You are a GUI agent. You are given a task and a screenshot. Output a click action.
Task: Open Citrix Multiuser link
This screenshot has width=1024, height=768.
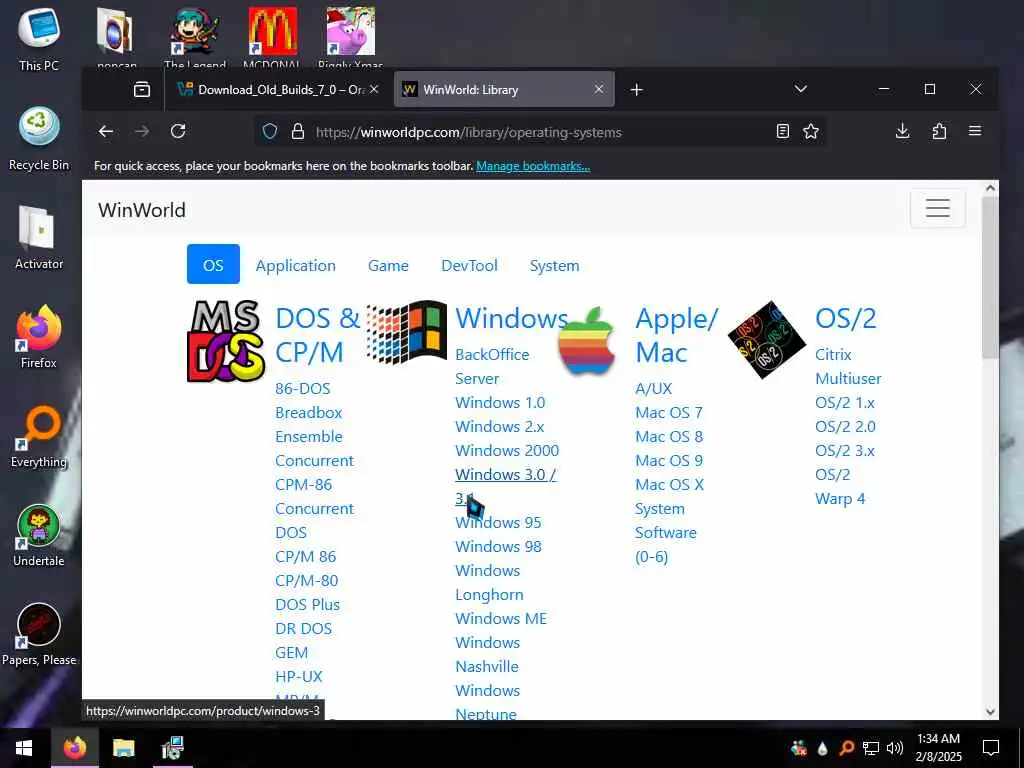pos(848,366)
